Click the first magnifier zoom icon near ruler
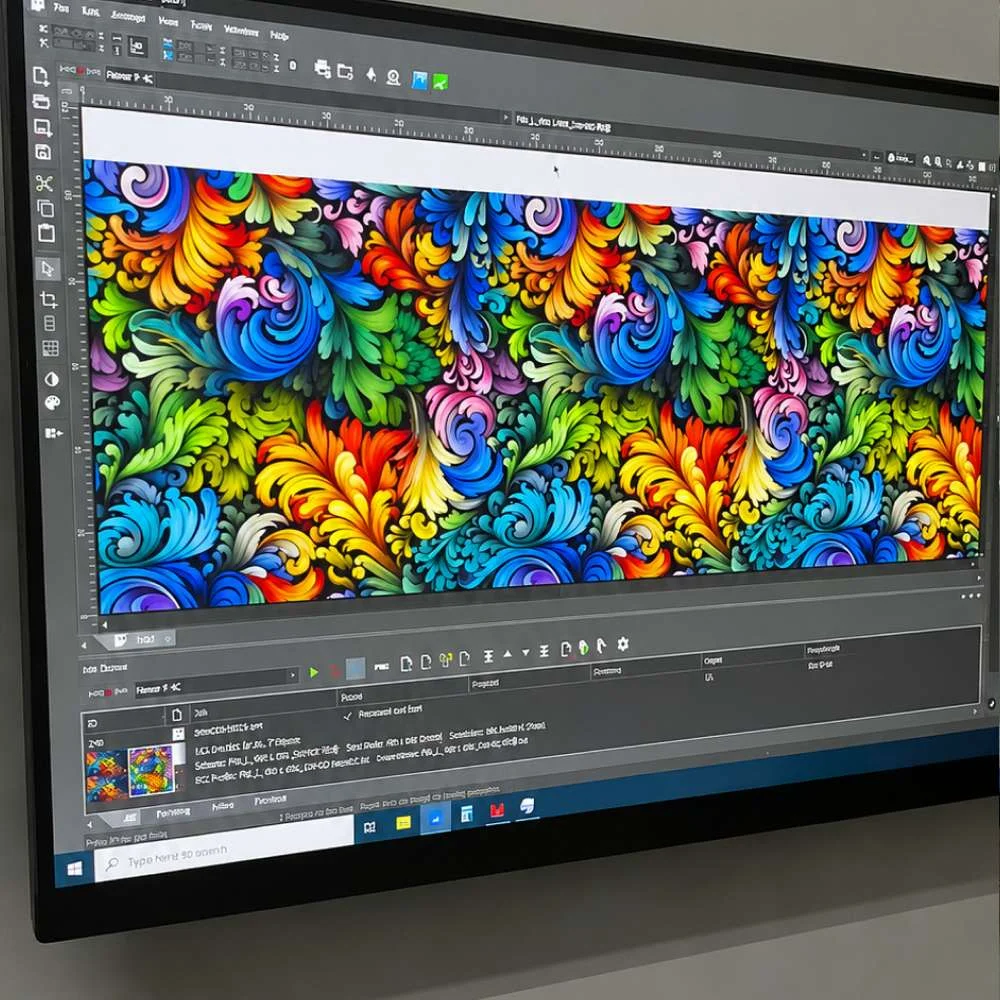The image size is (1000, 1000). pos(927,162)
